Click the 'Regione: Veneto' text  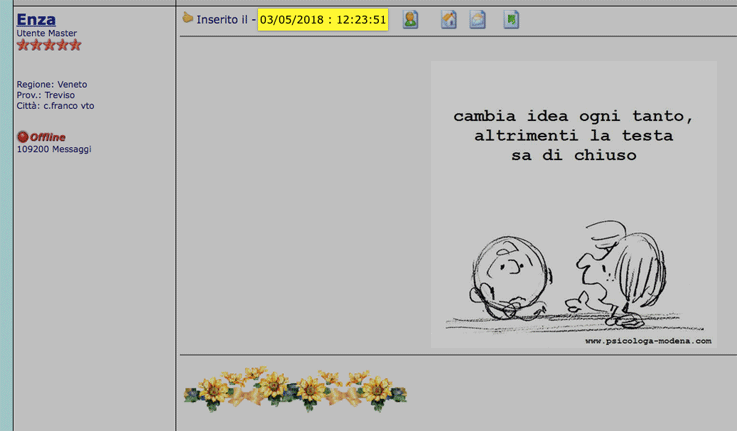tap(52, 85)
